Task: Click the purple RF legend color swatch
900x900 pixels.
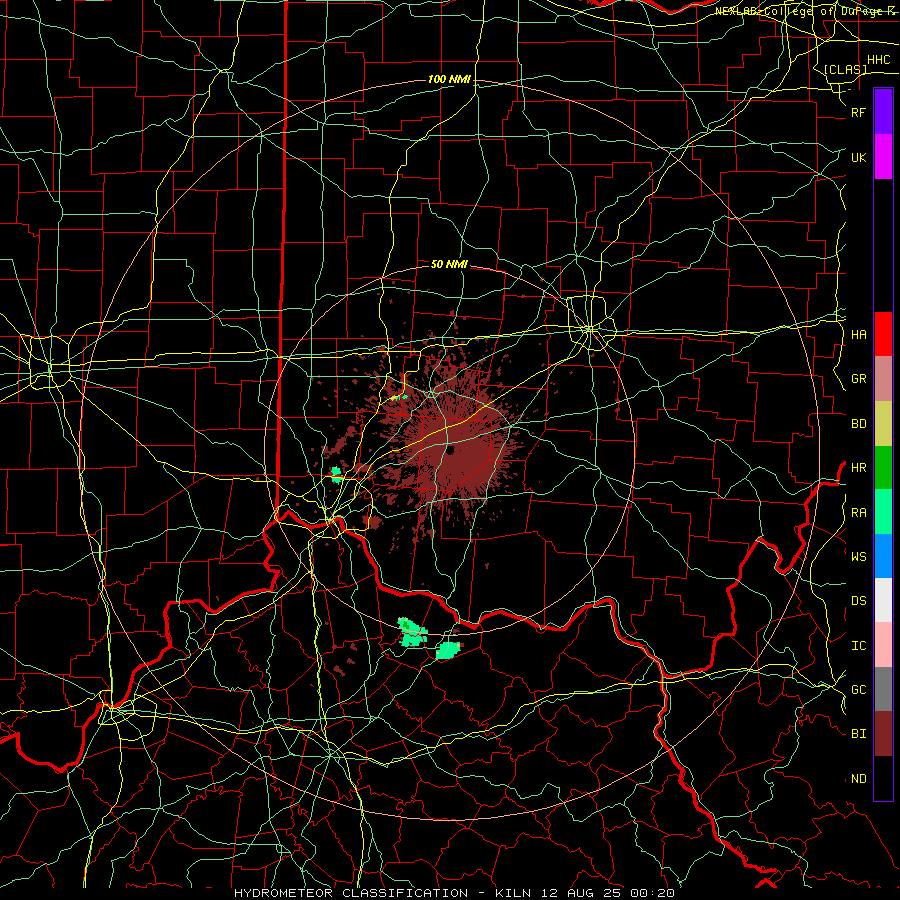Action: pyautogui.click(x=883, y=112)
